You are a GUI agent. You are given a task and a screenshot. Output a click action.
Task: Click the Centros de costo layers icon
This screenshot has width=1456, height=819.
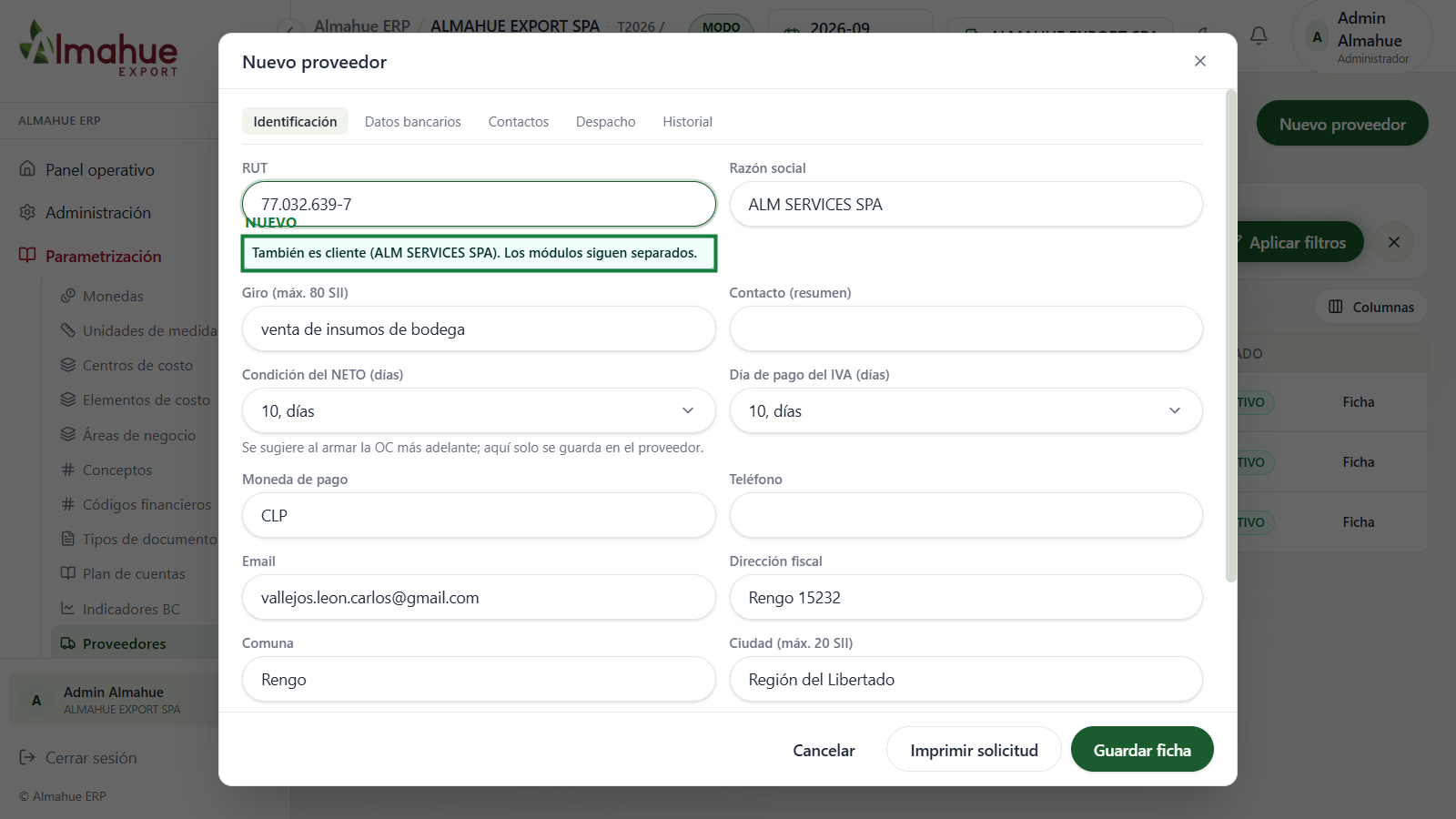point(67,365)
